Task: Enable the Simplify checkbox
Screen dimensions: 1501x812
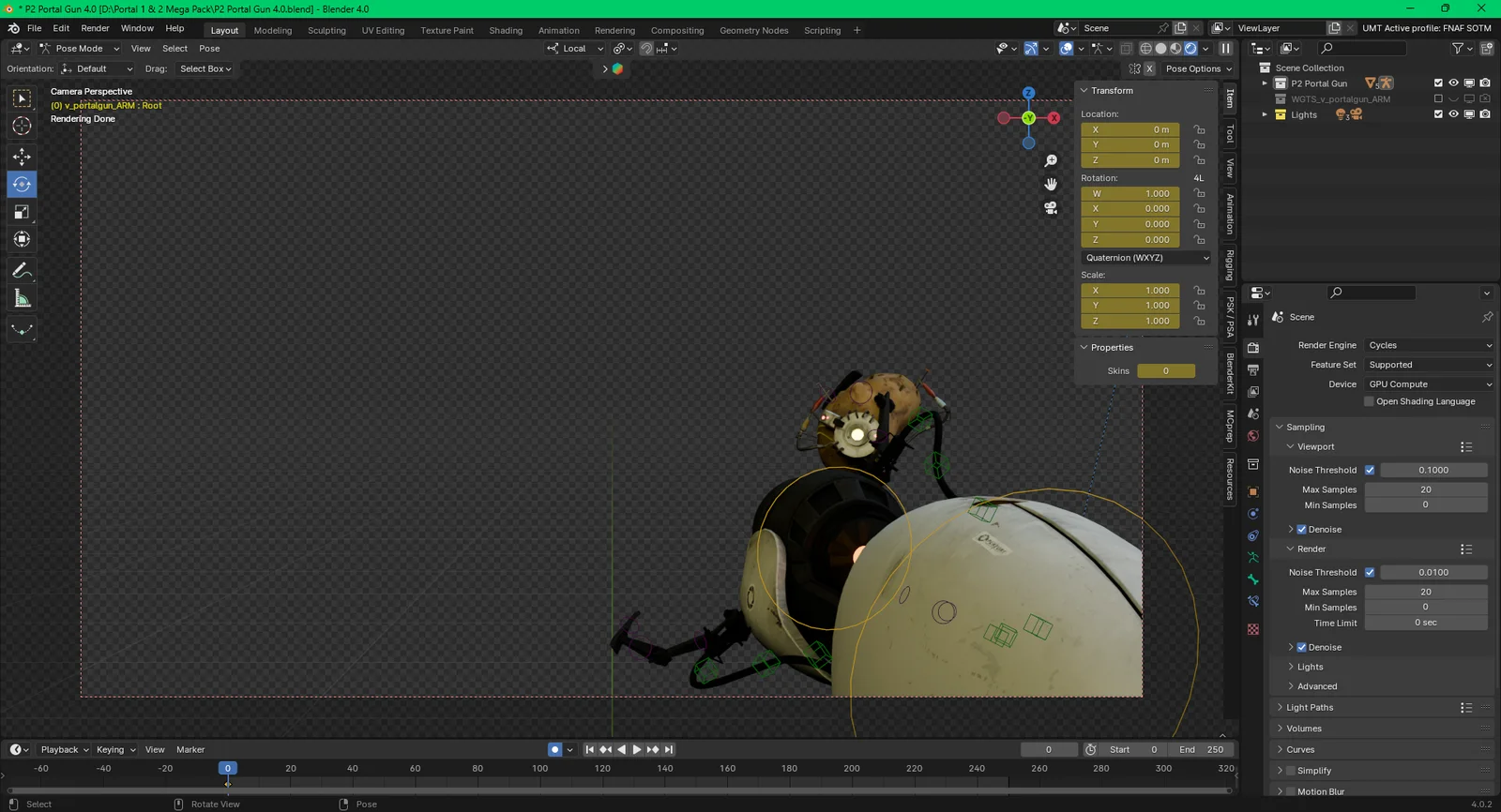Action: pos(1291,771)
